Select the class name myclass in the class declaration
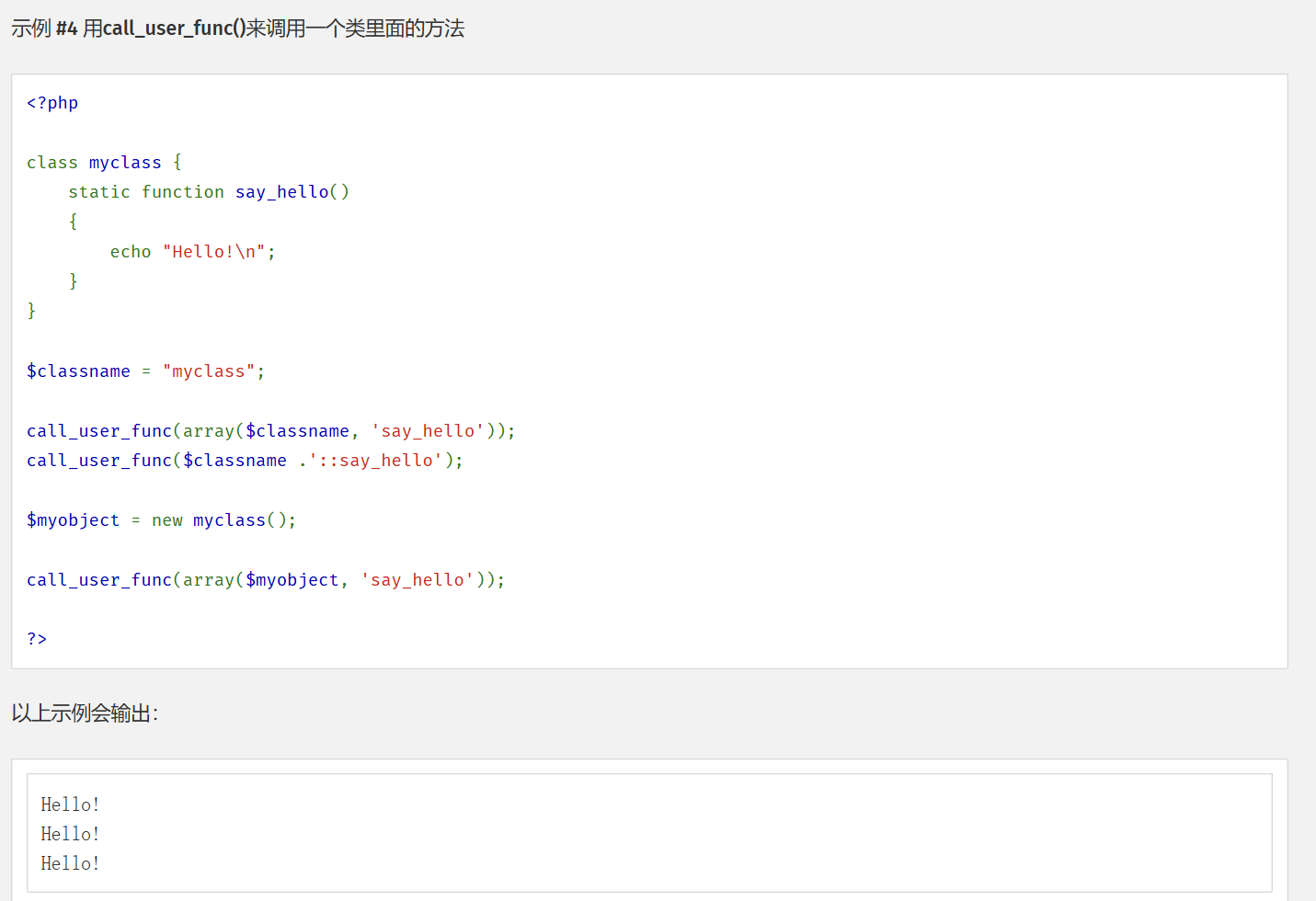This screenshot has width=1316, height=901. [125, 162]
